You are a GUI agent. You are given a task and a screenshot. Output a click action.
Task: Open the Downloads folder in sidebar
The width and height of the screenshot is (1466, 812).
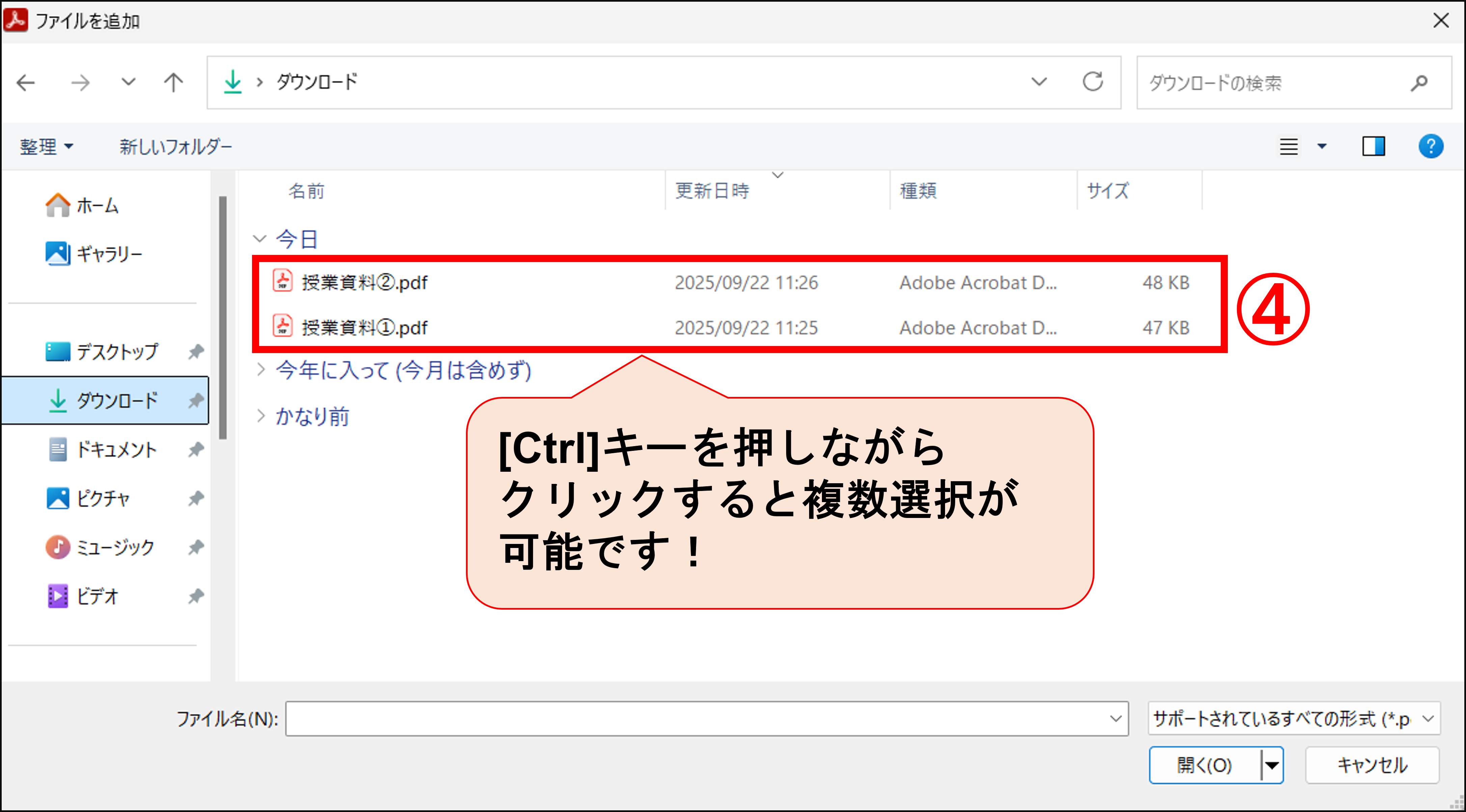pos(118,400)
